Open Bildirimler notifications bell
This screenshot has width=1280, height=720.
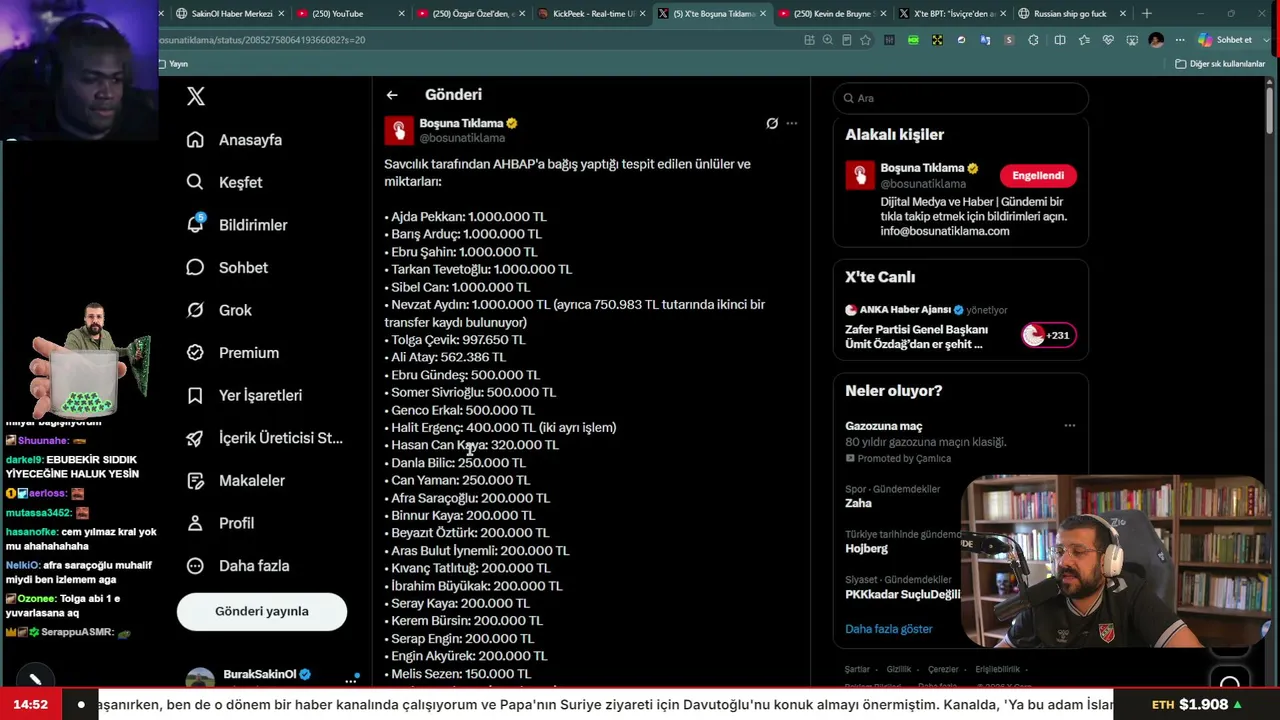237,225
